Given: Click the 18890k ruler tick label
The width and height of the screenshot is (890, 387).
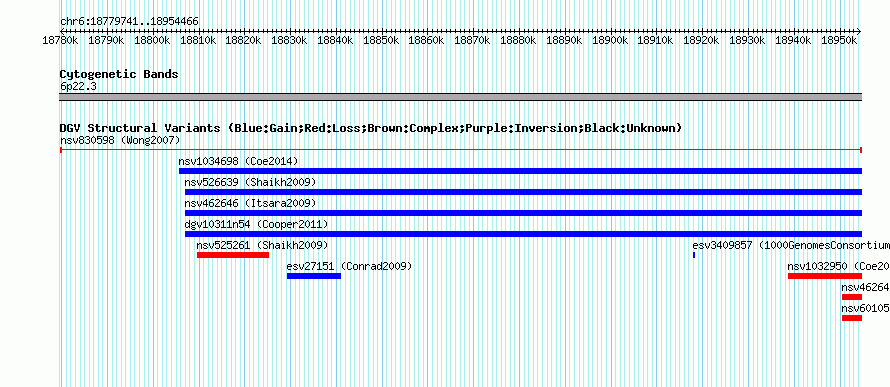Looking at the screenshot, I should (564, 41).
